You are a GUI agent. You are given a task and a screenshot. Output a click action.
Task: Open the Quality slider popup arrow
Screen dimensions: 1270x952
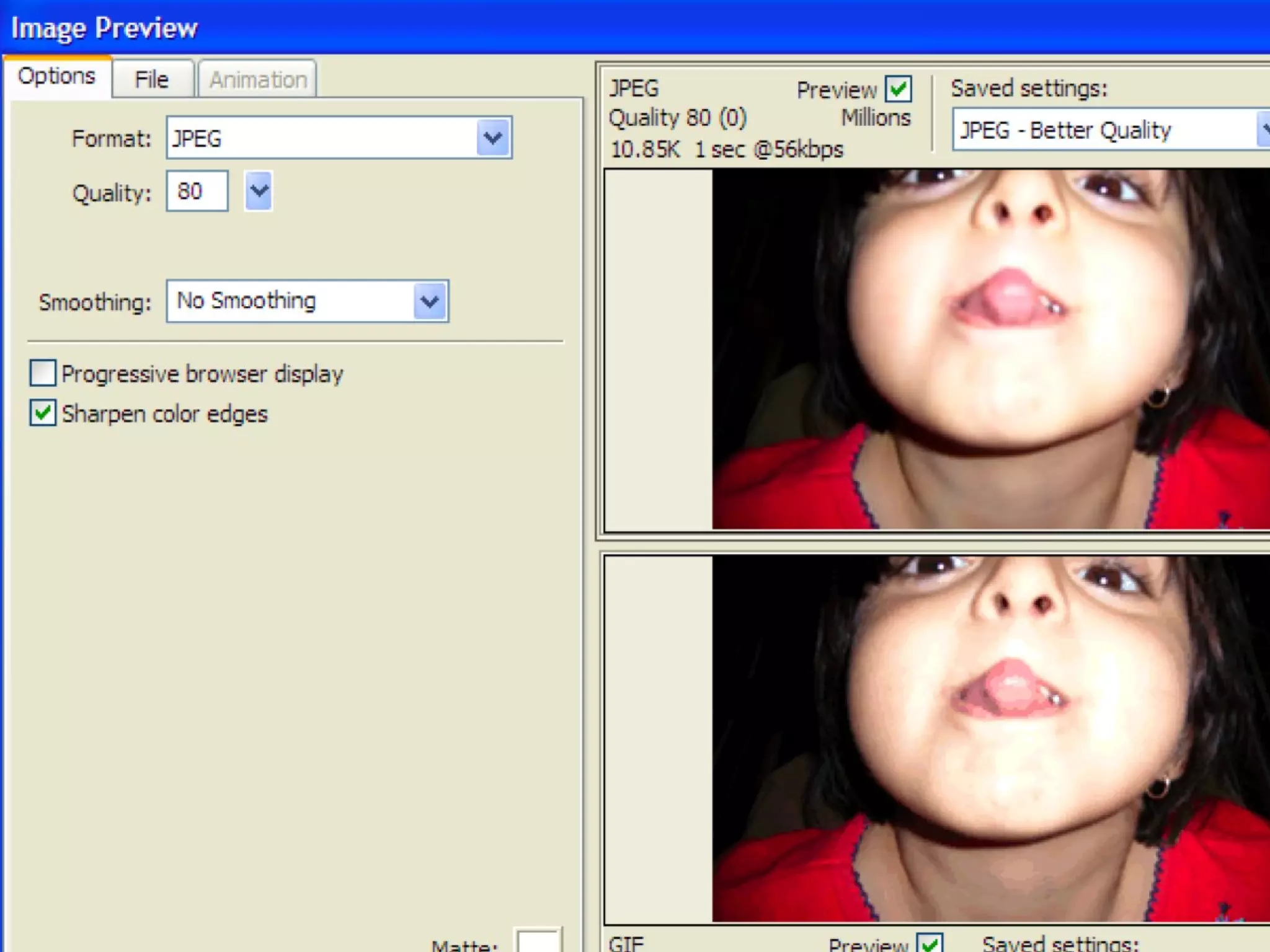pos(259,192)
